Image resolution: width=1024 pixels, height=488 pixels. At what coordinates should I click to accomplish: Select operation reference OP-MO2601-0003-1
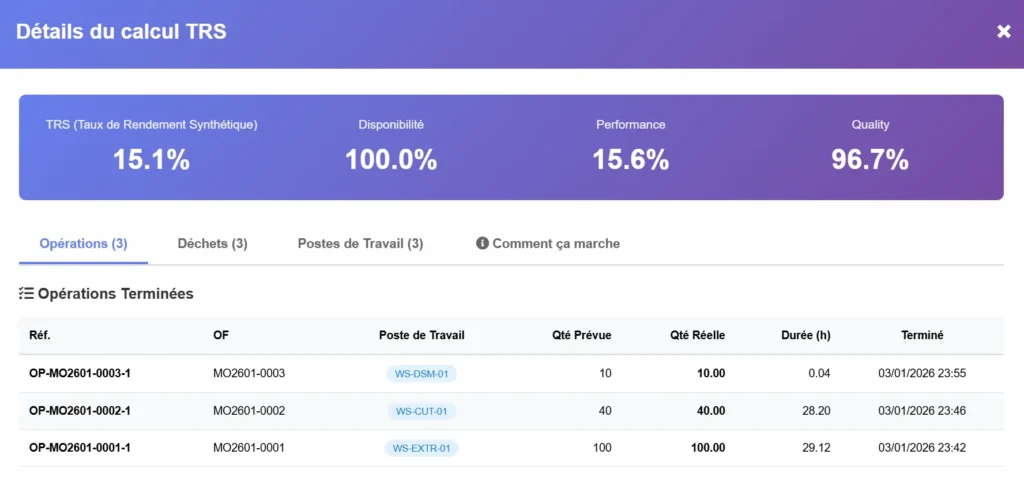(x=80, y=374)
